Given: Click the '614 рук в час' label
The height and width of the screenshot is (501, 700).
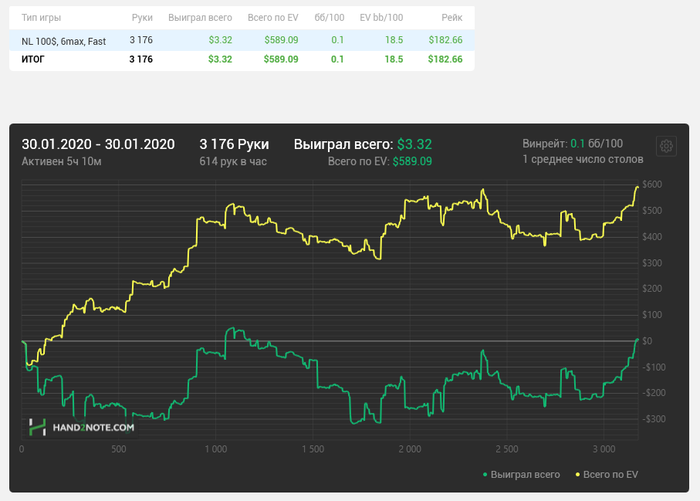Looking at the screenshot, I should [233, 162].
